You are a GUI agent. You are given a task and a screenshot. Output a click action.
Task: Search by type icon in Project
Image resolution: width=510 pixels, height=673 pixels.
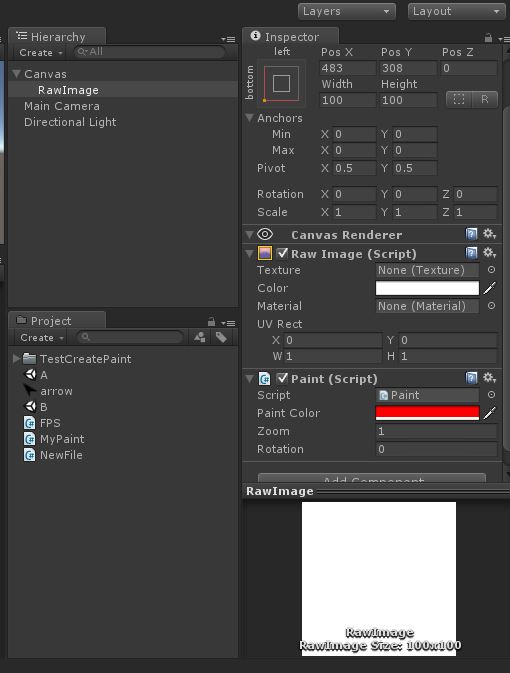(x=200, y=337)
